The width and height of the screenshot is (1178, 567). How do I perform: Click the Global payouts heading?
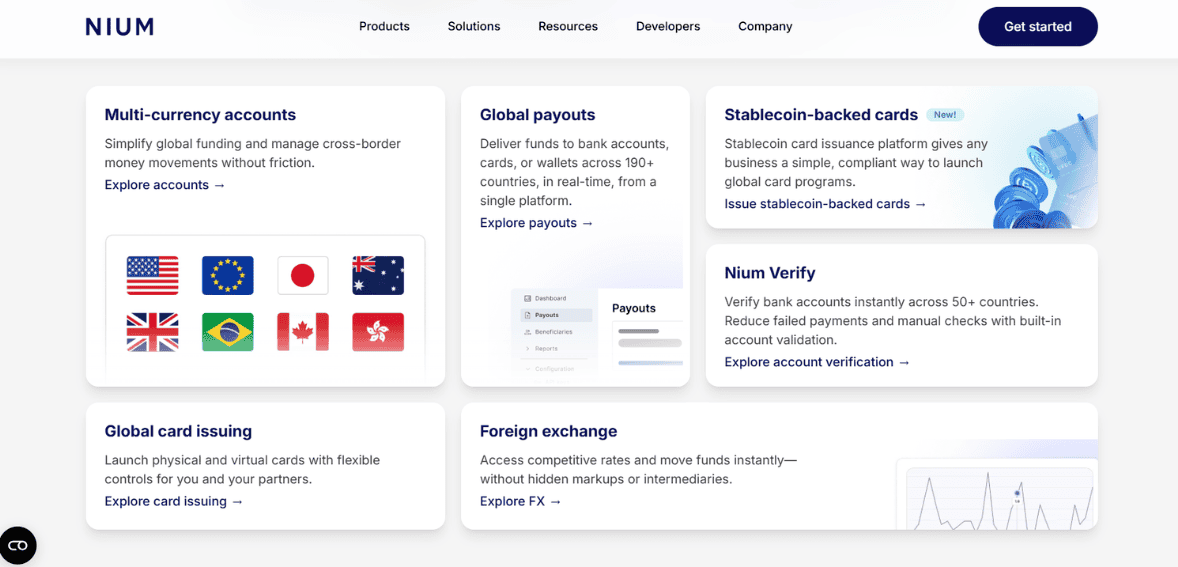537,115
